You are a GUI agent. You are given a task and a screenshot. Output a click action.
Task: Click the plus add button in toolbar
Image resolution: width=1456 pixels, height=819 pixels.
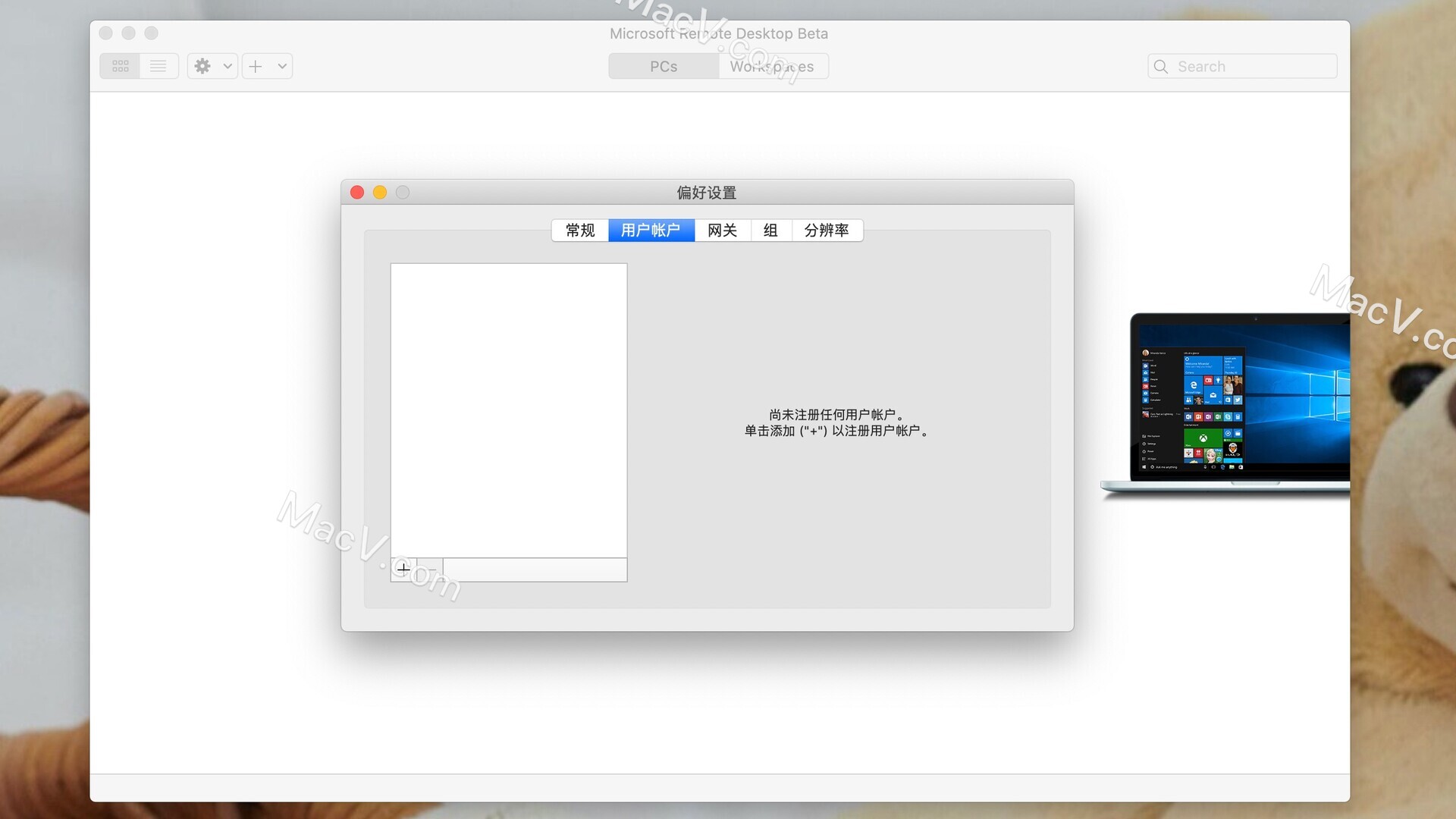coord(256,66)
